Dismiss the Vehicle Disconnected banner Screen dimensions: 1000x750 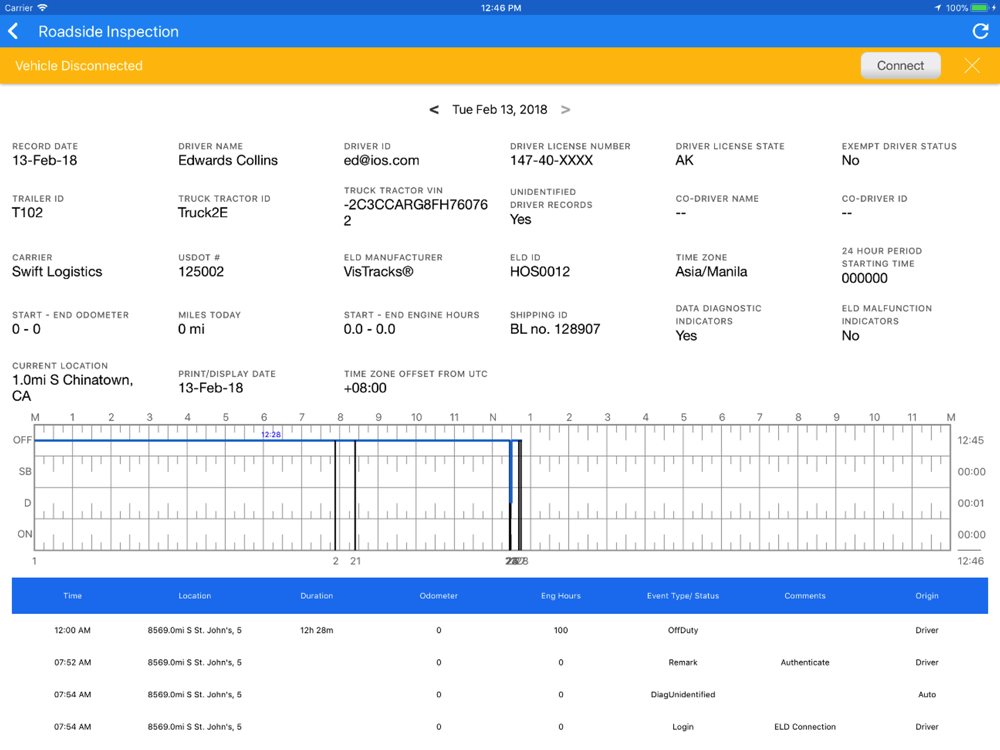(972, 66)
